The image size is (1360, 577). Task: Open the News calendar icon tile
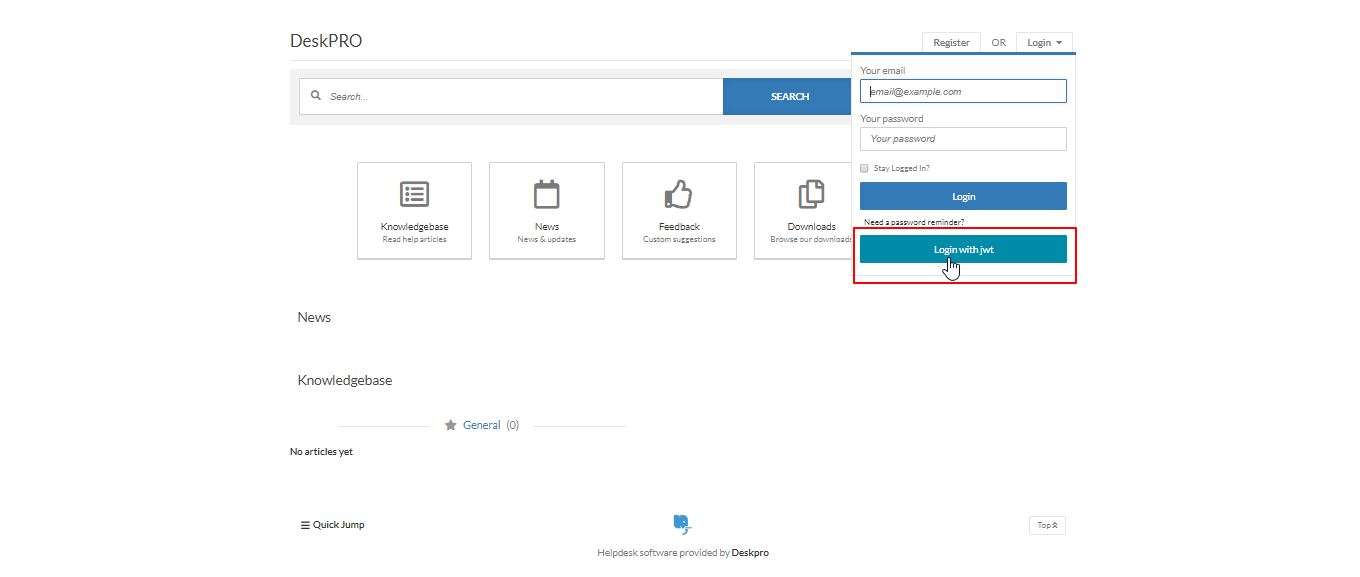(547, 211)
